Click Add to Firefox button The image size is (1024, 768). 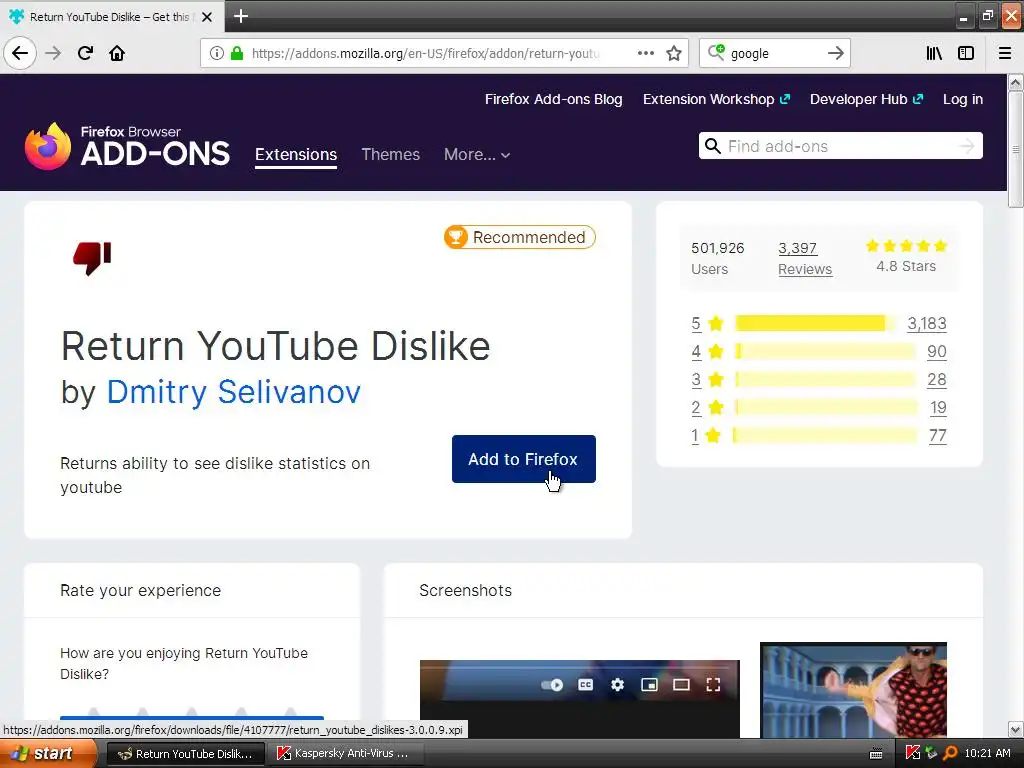pos(523,459)
